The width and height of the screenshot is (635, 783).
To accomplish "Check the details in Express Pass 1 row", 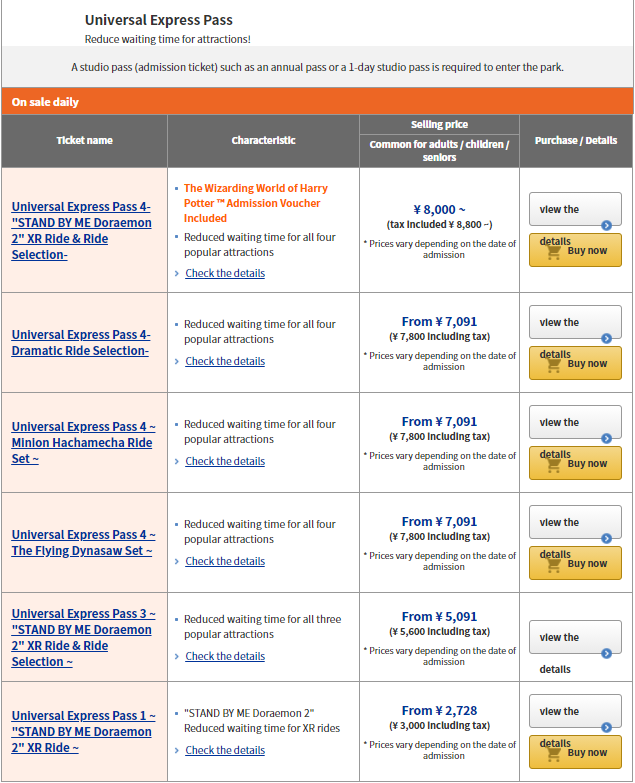I will click(x=225, y=750).
